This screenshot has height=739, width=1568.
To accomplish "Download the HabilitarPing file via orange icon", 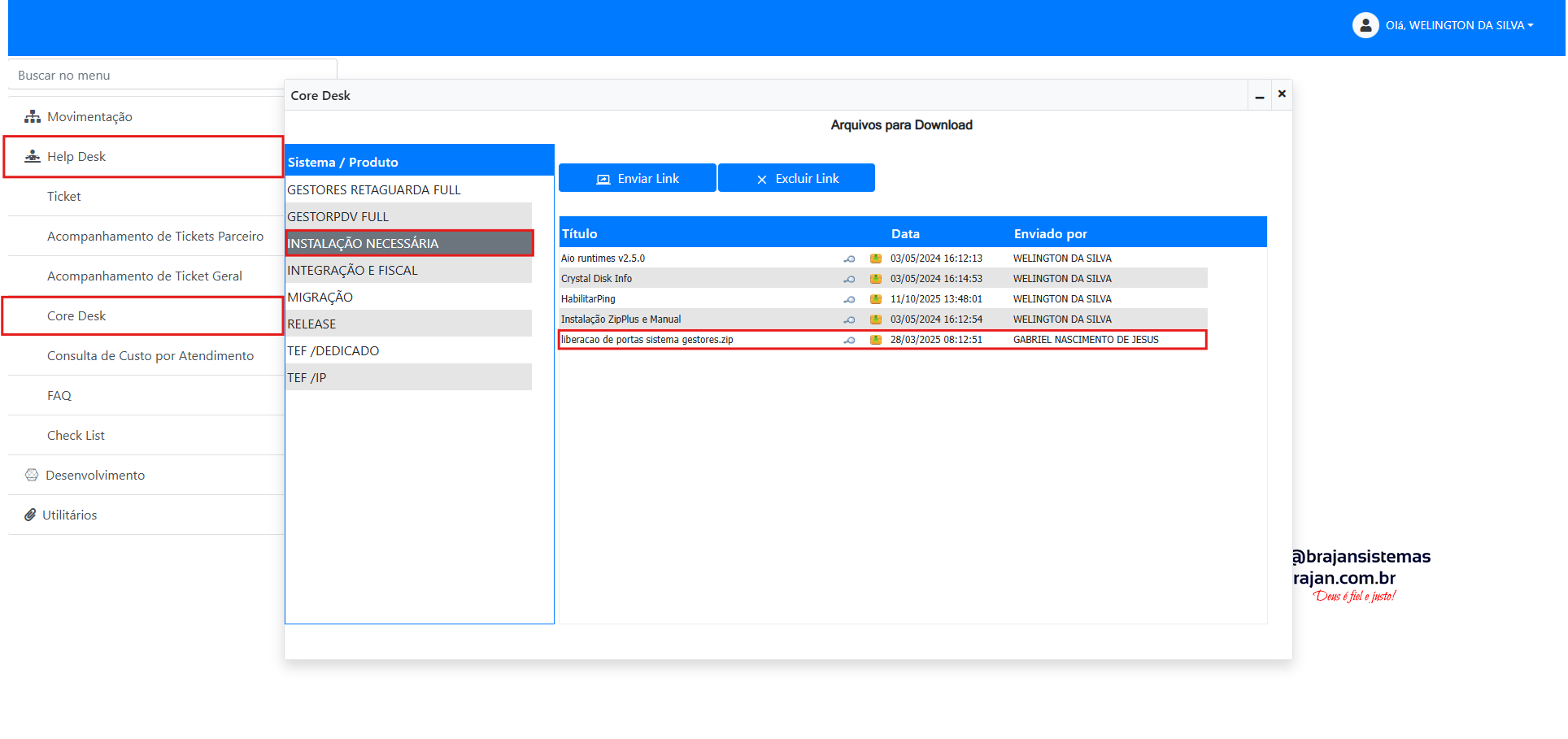I will [875, 299].
